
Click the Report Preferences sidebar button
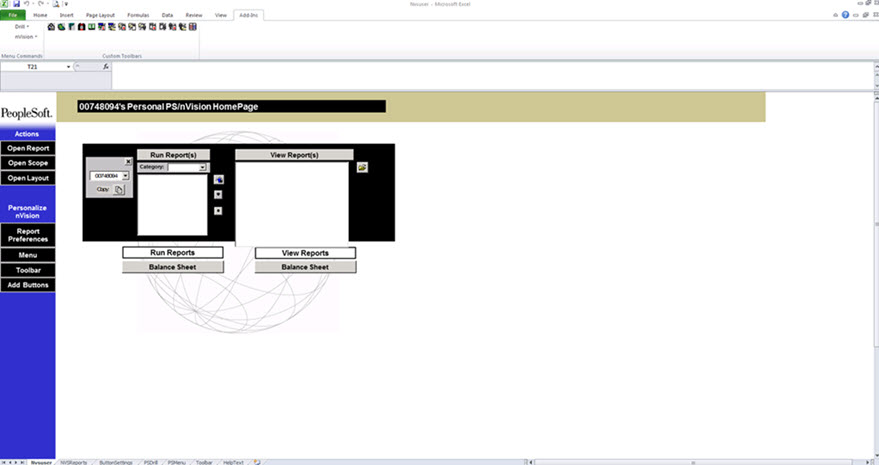(x=28, y=235)
